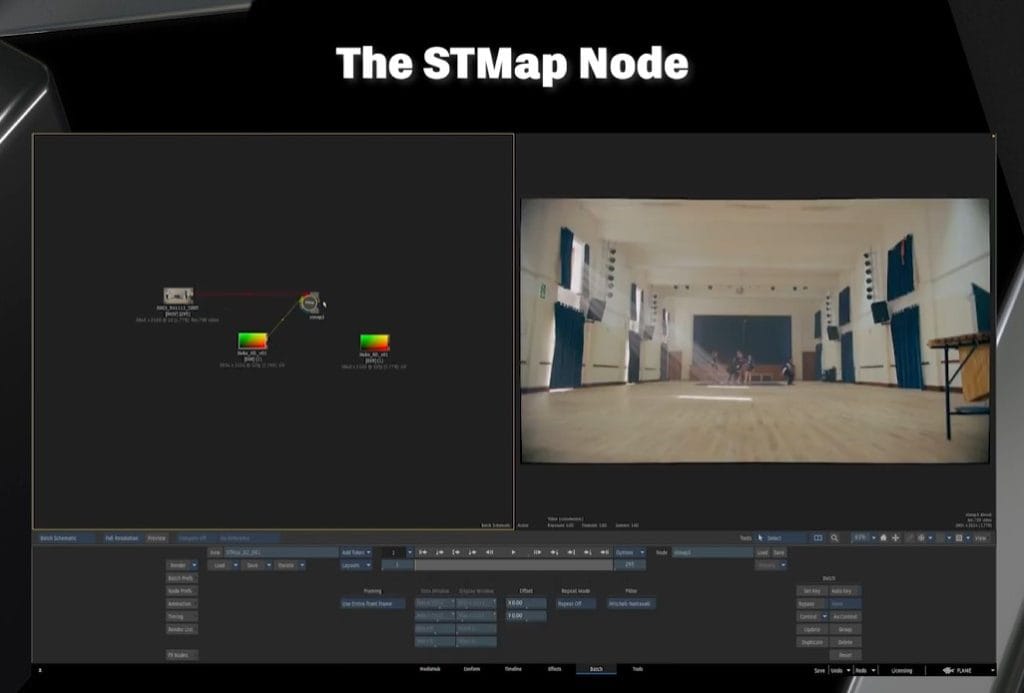This screenshot has width=1024, height=693.
Task: Select the unconnected gradient clip node on right
Action: [x=374, y=342]
